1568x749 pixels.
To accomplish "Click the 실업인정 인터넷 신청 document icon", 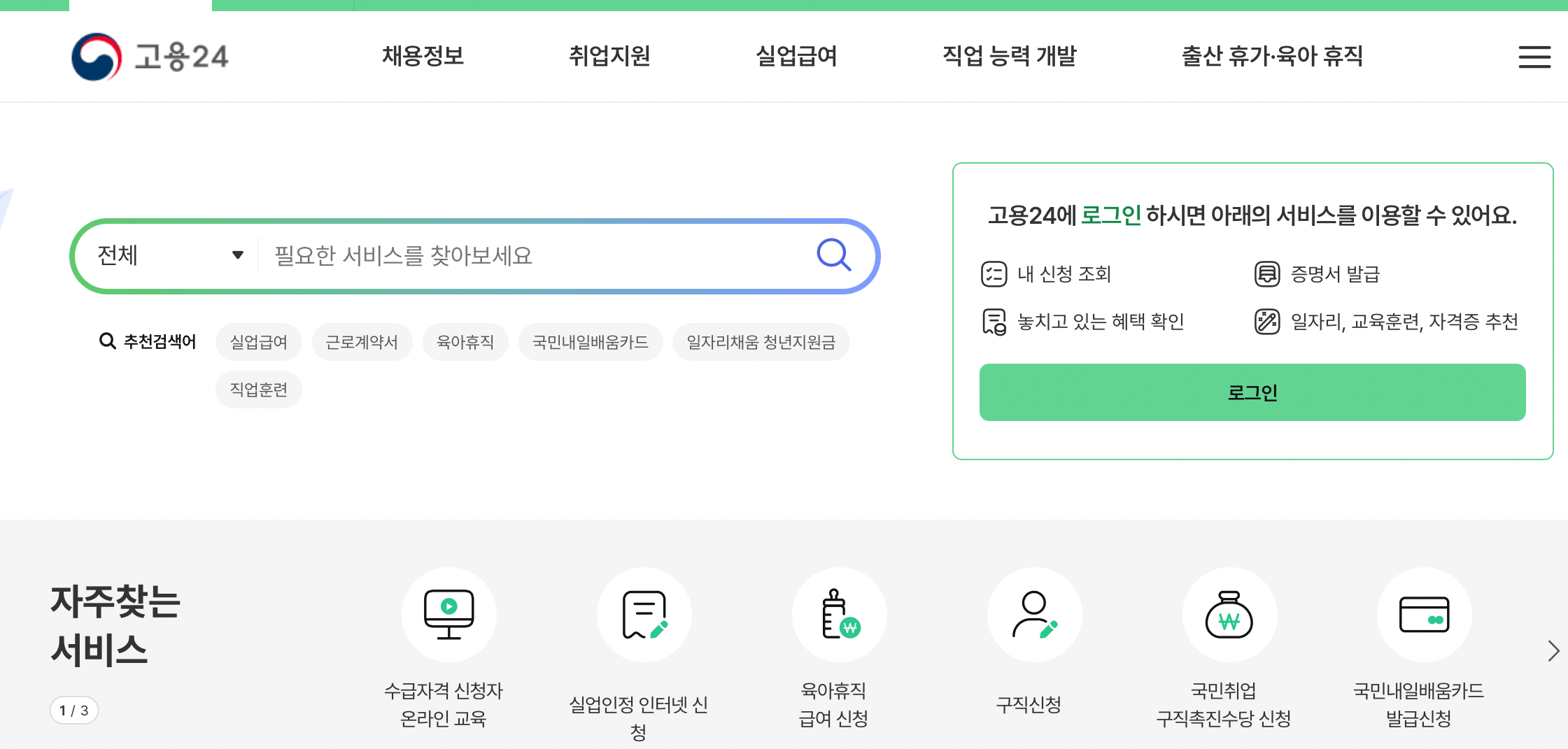I will [x=644, y=614].
